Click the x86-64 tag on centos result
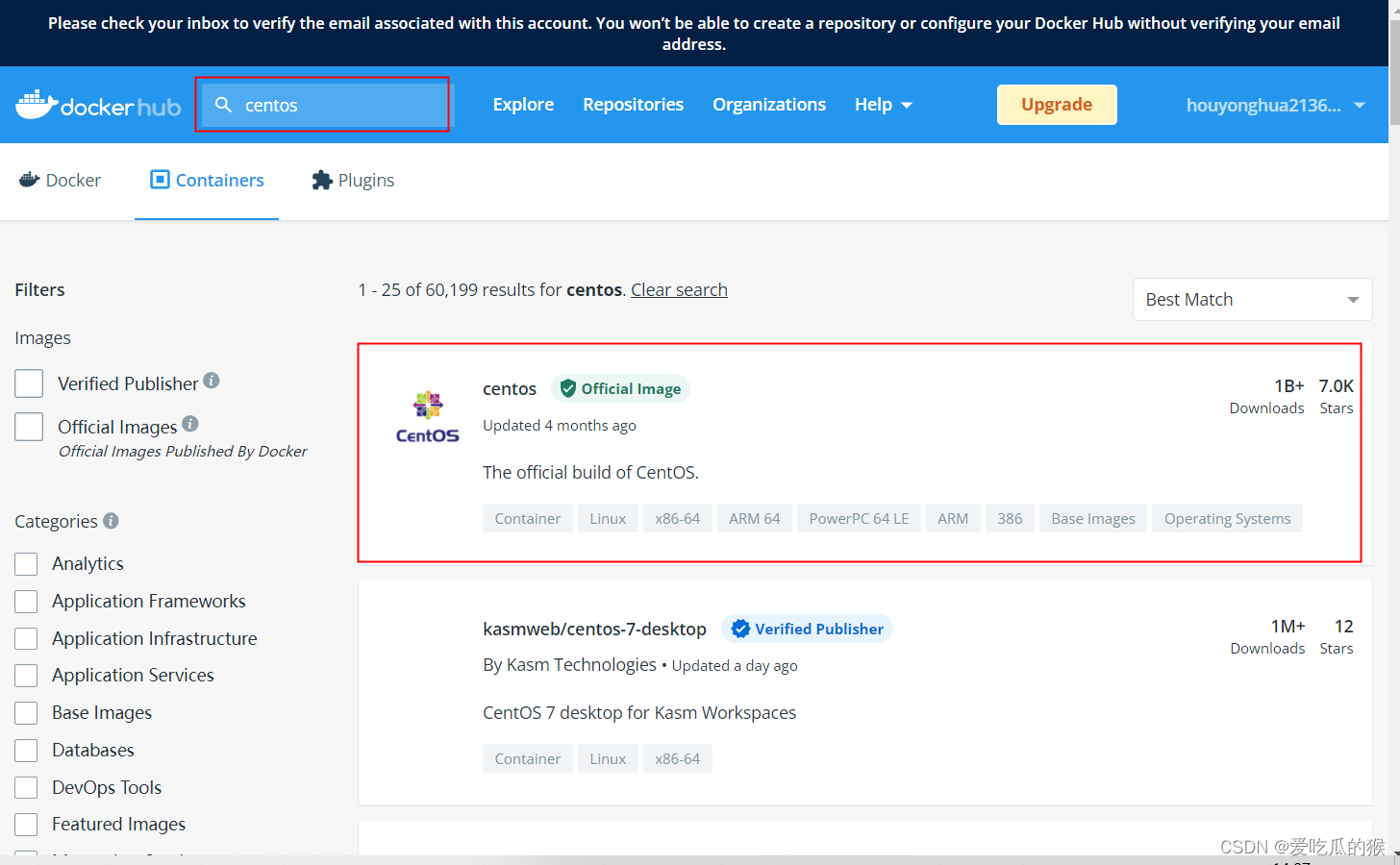This screenshot has width=1400, height=865. 678,518
